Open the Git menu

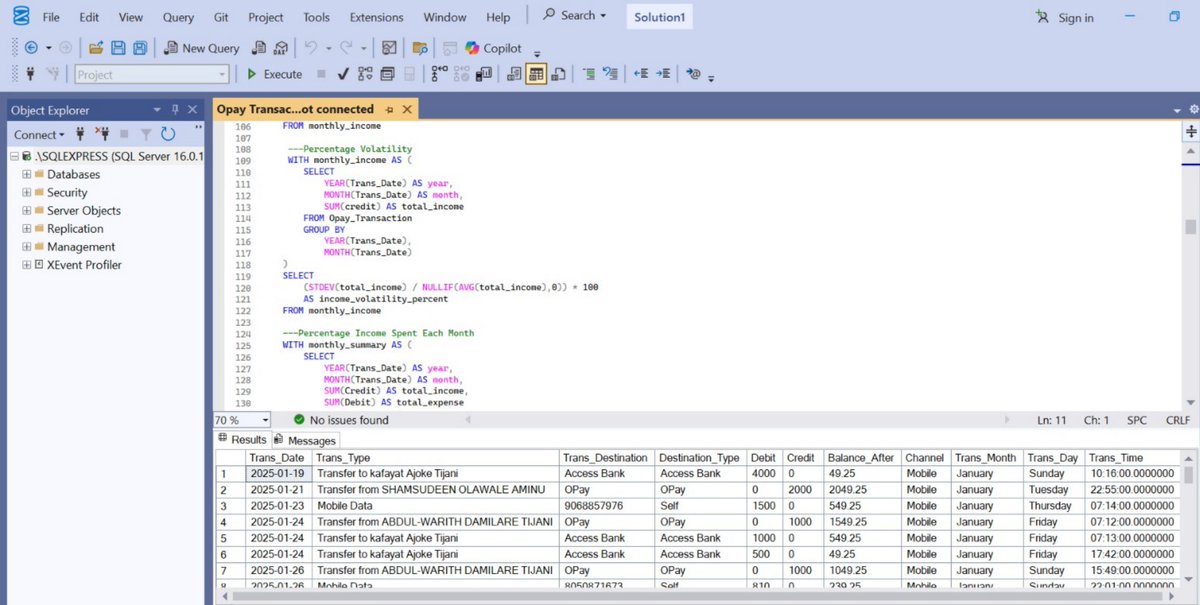221,17
